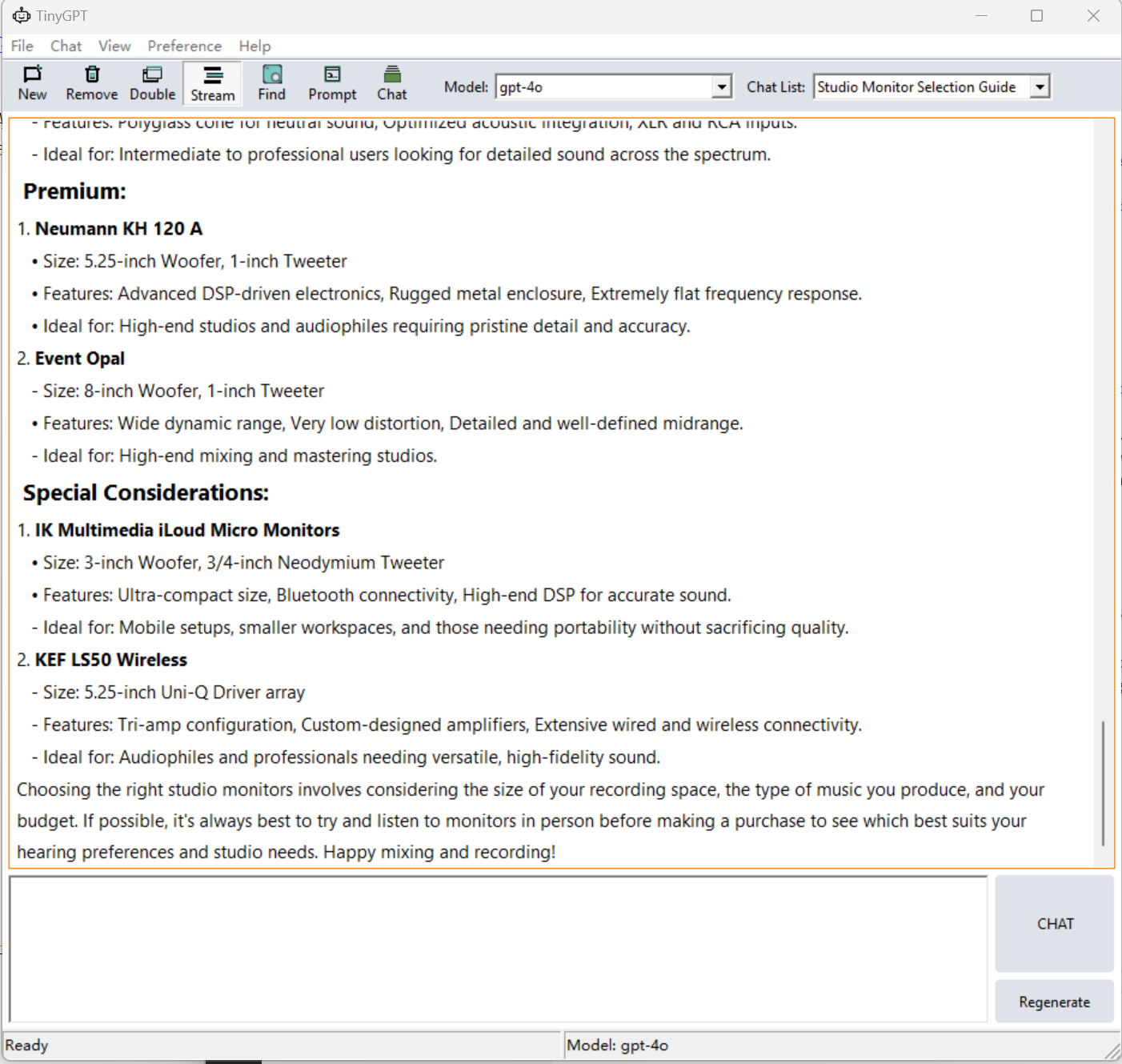
Task: Click 'Size: 3-inch Woofer, 3/4-inch Neodymium Tweeter' line
Action: pos(243,563)
